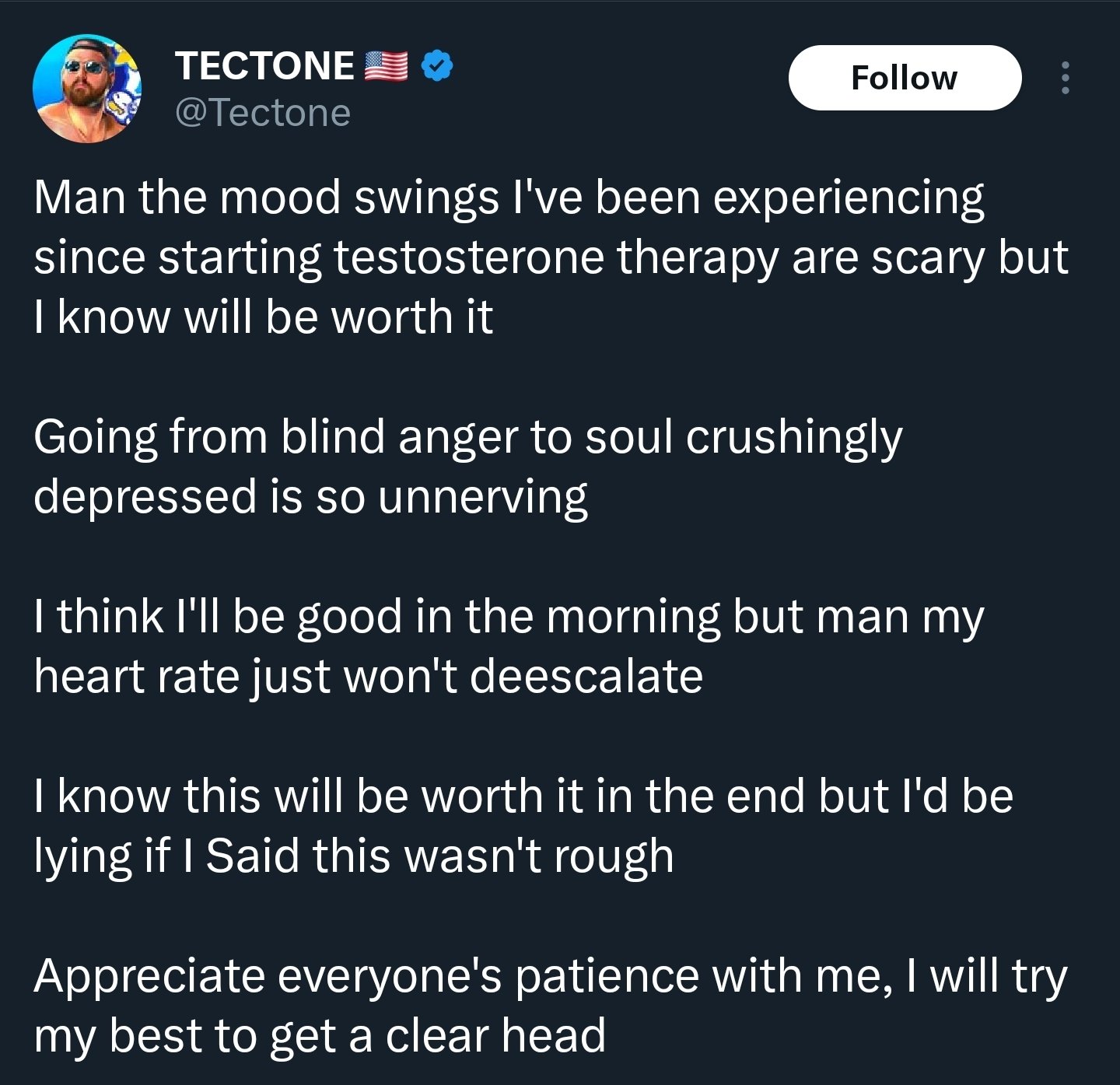The image size is (1120, 1085).
Task: Click the line "lying if I Said this wasn't rough"
Action: click(353, 856)
